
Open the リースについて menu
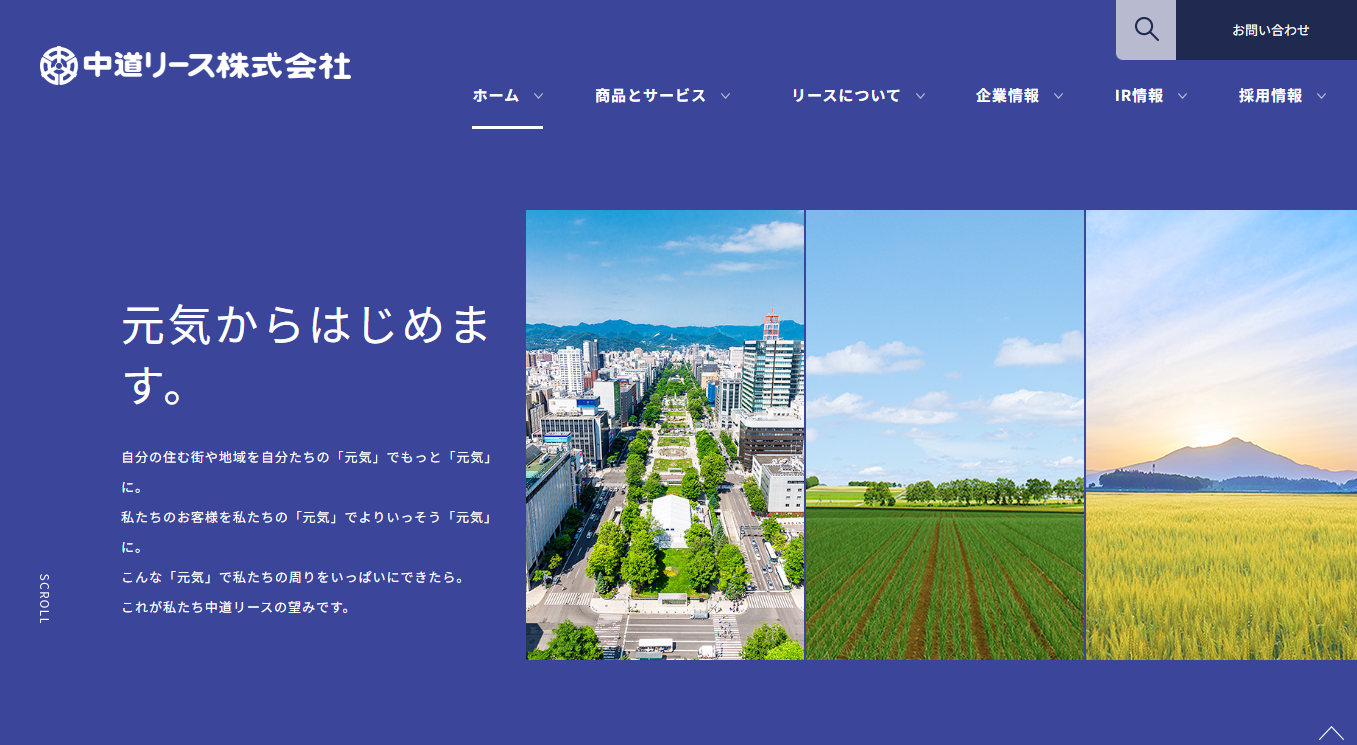845,96
